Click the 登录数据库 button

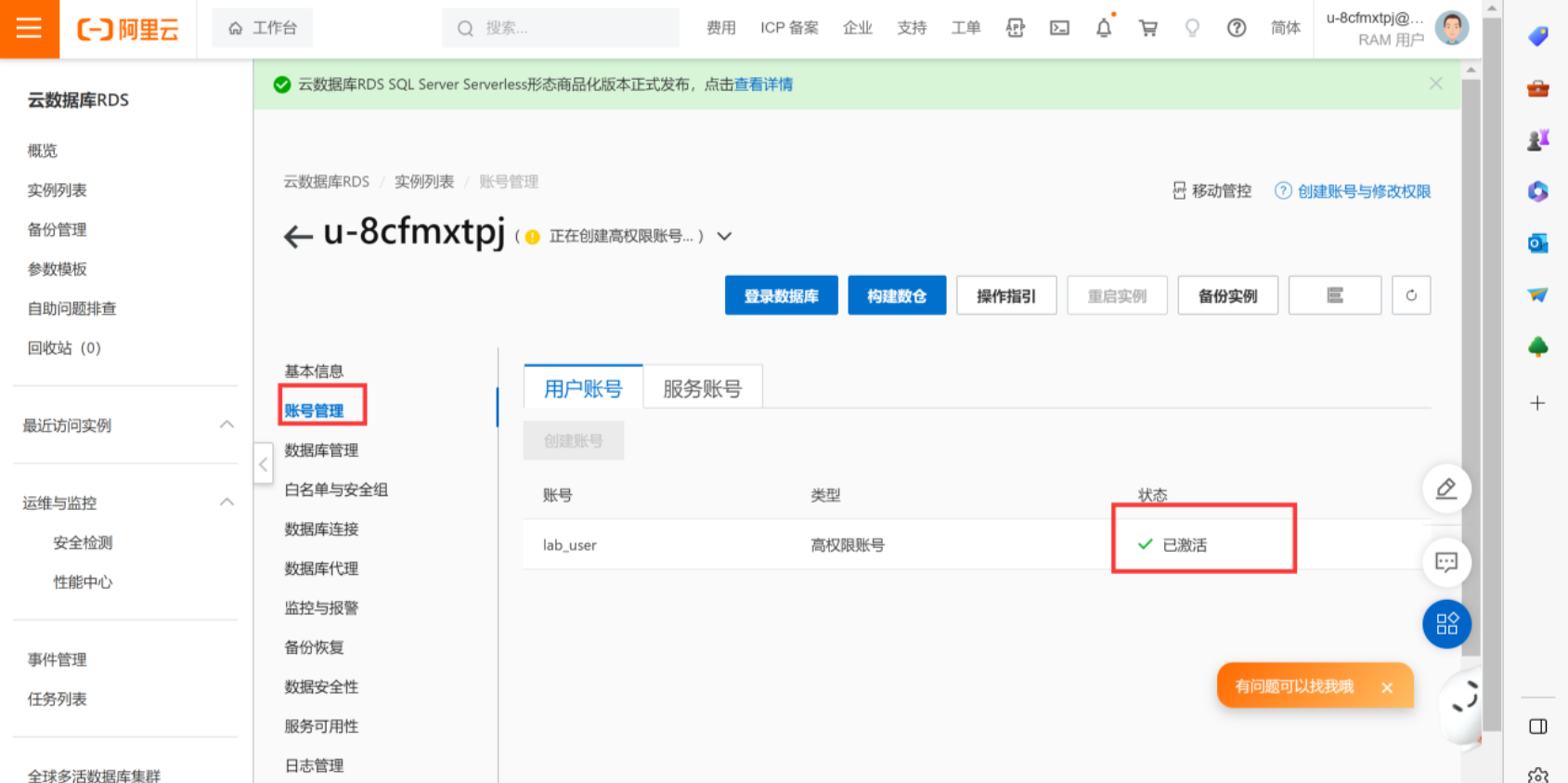[781, 295]
